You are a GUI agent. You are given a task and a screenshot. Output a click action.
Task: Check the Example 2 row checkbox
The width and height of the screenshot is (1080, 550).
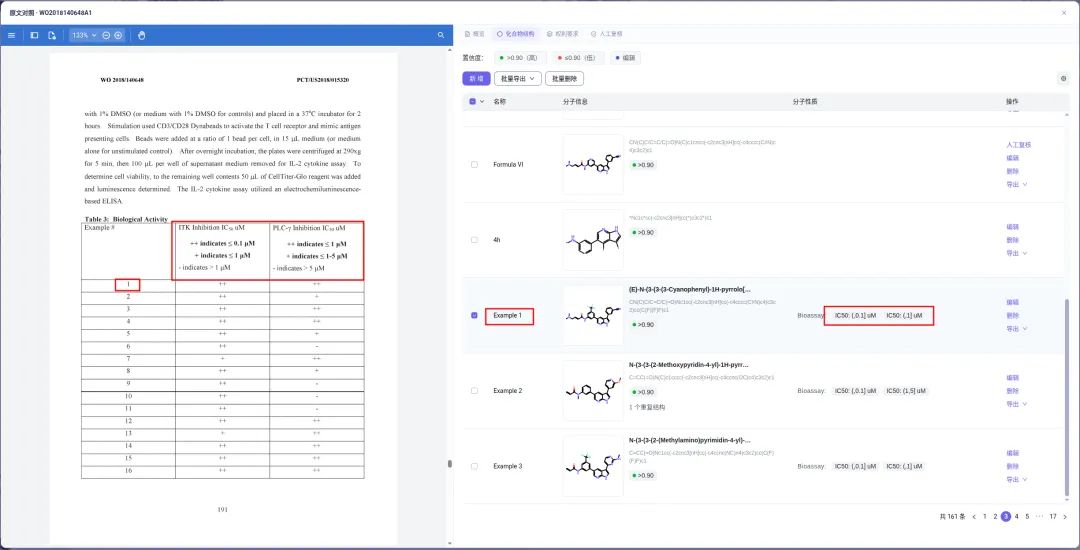(x=474, y=390)
